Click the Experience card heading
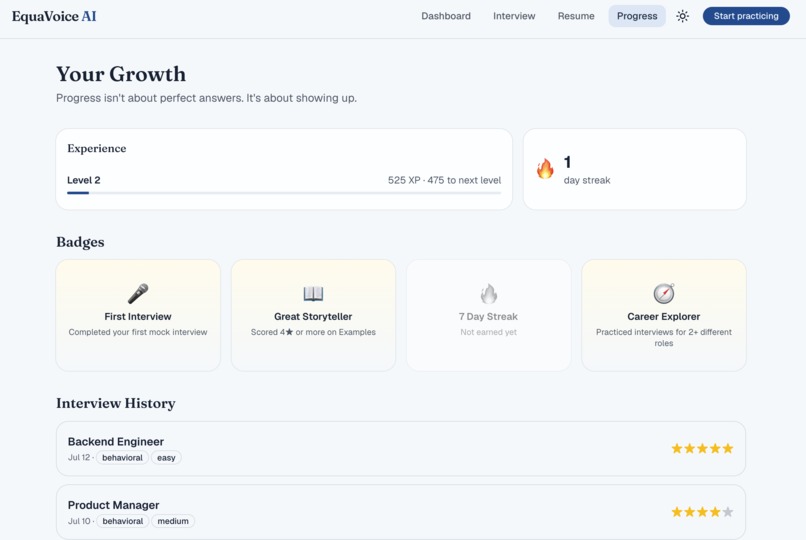This screenshot has width=806, height=540. pos(97,148)
